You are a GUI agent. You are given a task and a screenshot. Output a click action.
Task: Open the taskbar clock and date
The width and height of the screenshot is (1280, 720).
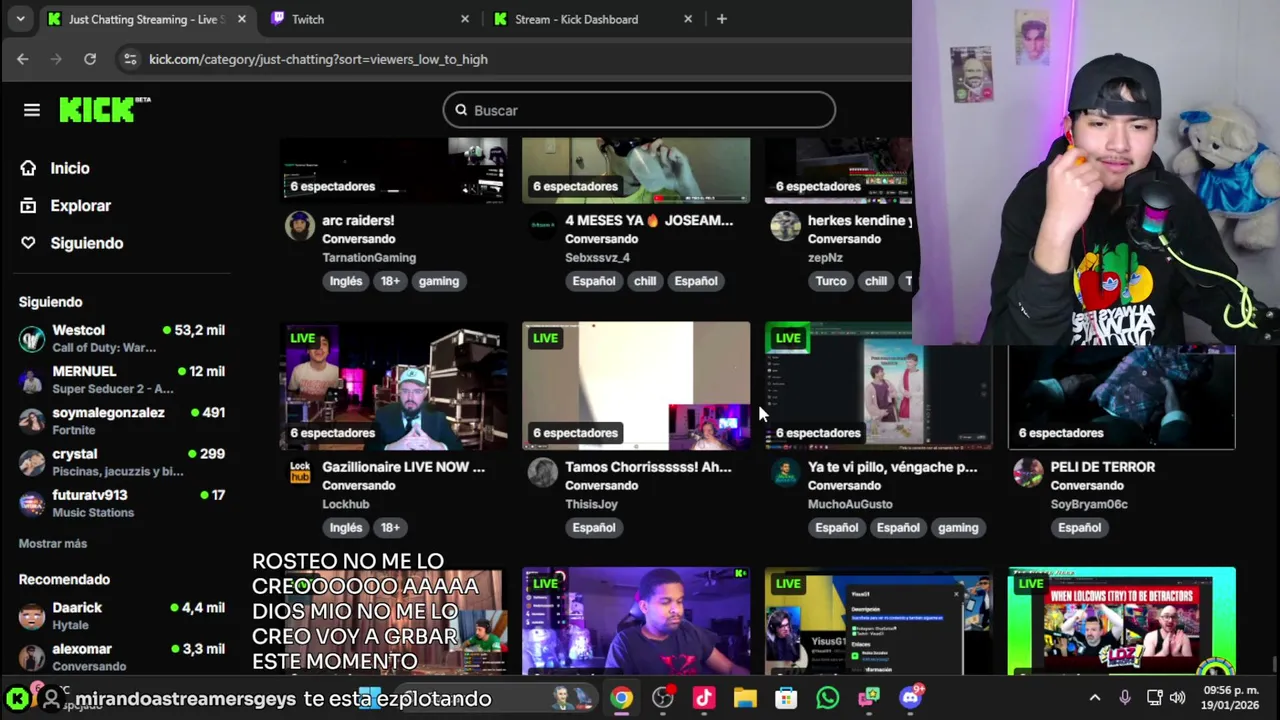pos(1231,698)
